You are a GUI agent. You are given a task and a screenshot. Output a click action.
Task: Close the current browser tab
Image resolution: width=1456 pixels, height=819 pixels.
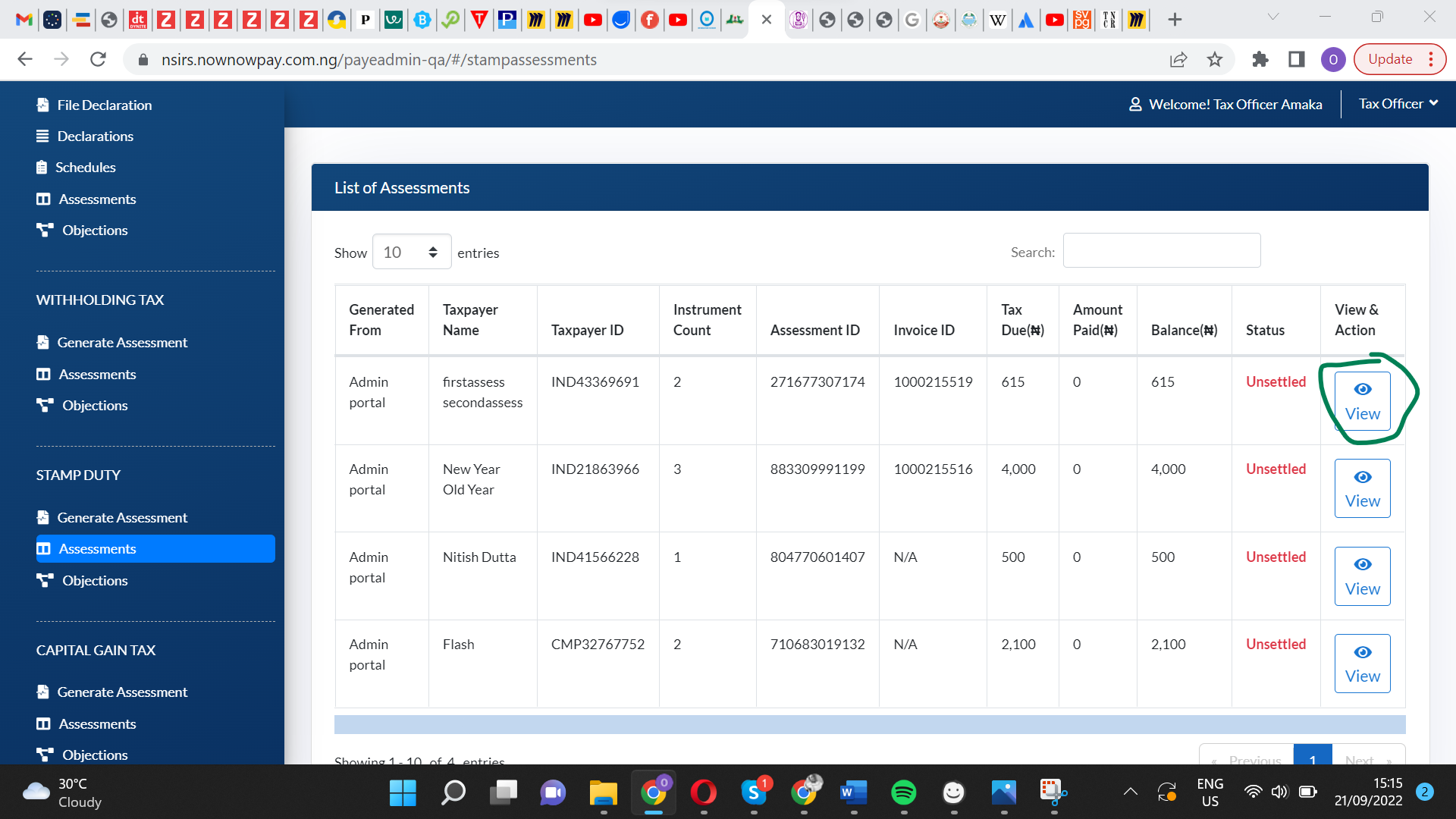click(x=767, y=20)
